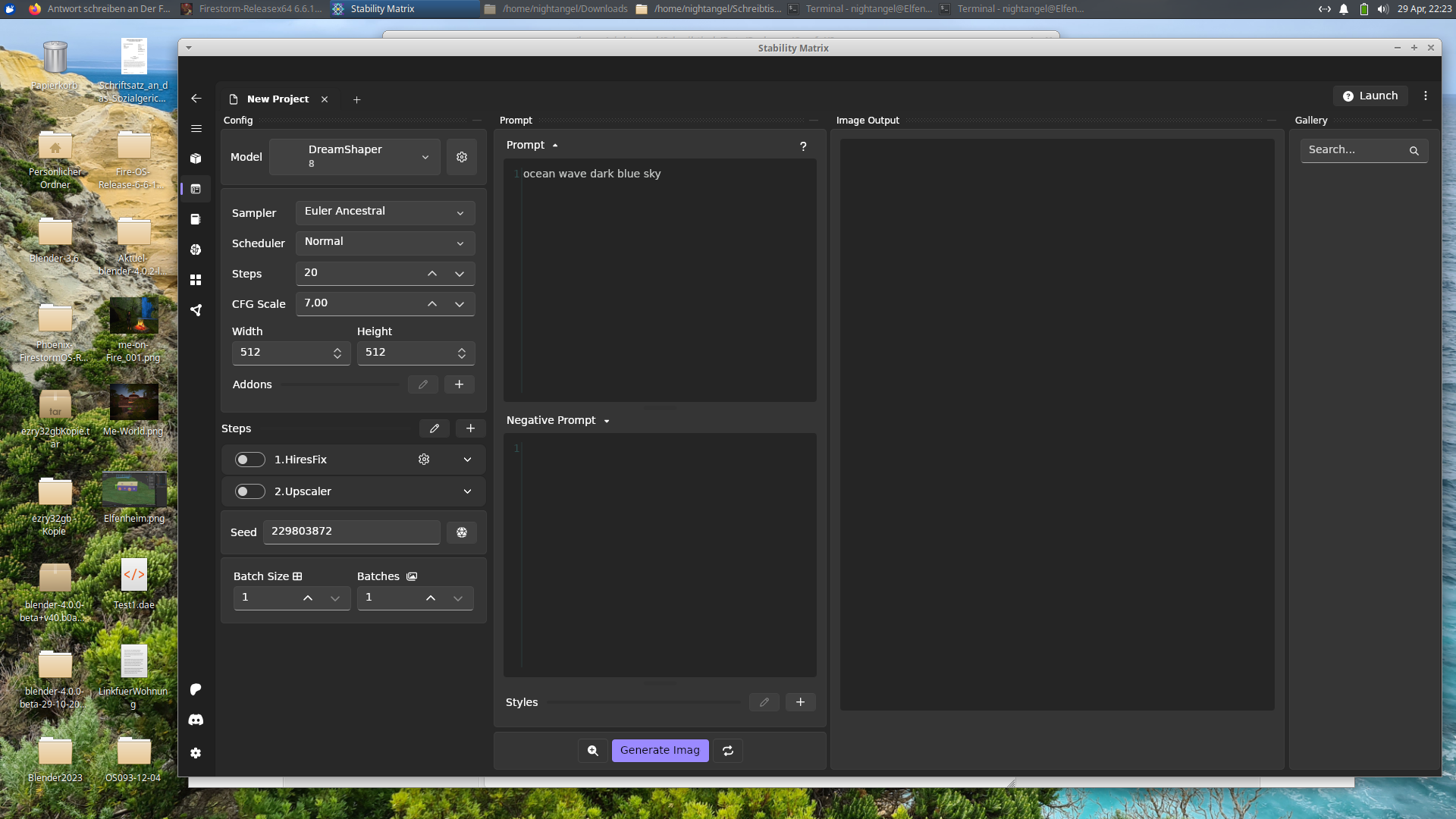Click the Seed input field

click(351, 532)
